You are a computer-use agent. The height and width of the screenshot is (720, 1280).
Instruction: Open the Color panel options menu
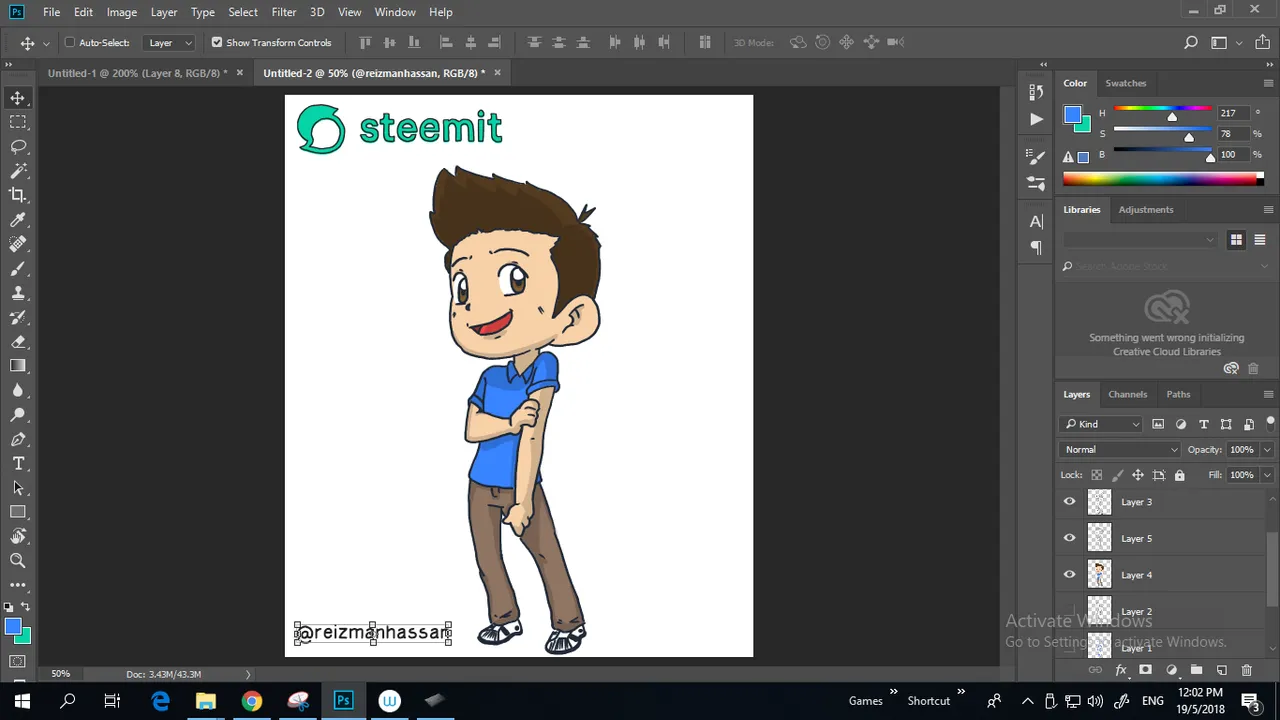tap(1268, 83)
